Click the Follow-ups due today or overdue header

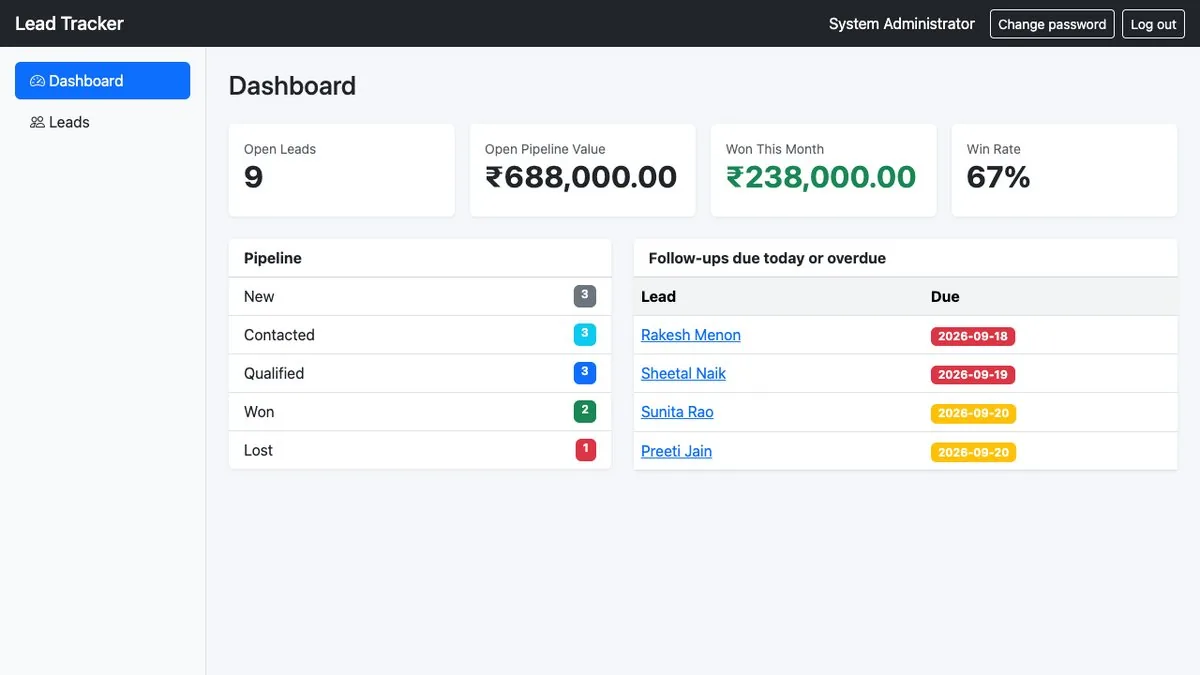(906, 258)
